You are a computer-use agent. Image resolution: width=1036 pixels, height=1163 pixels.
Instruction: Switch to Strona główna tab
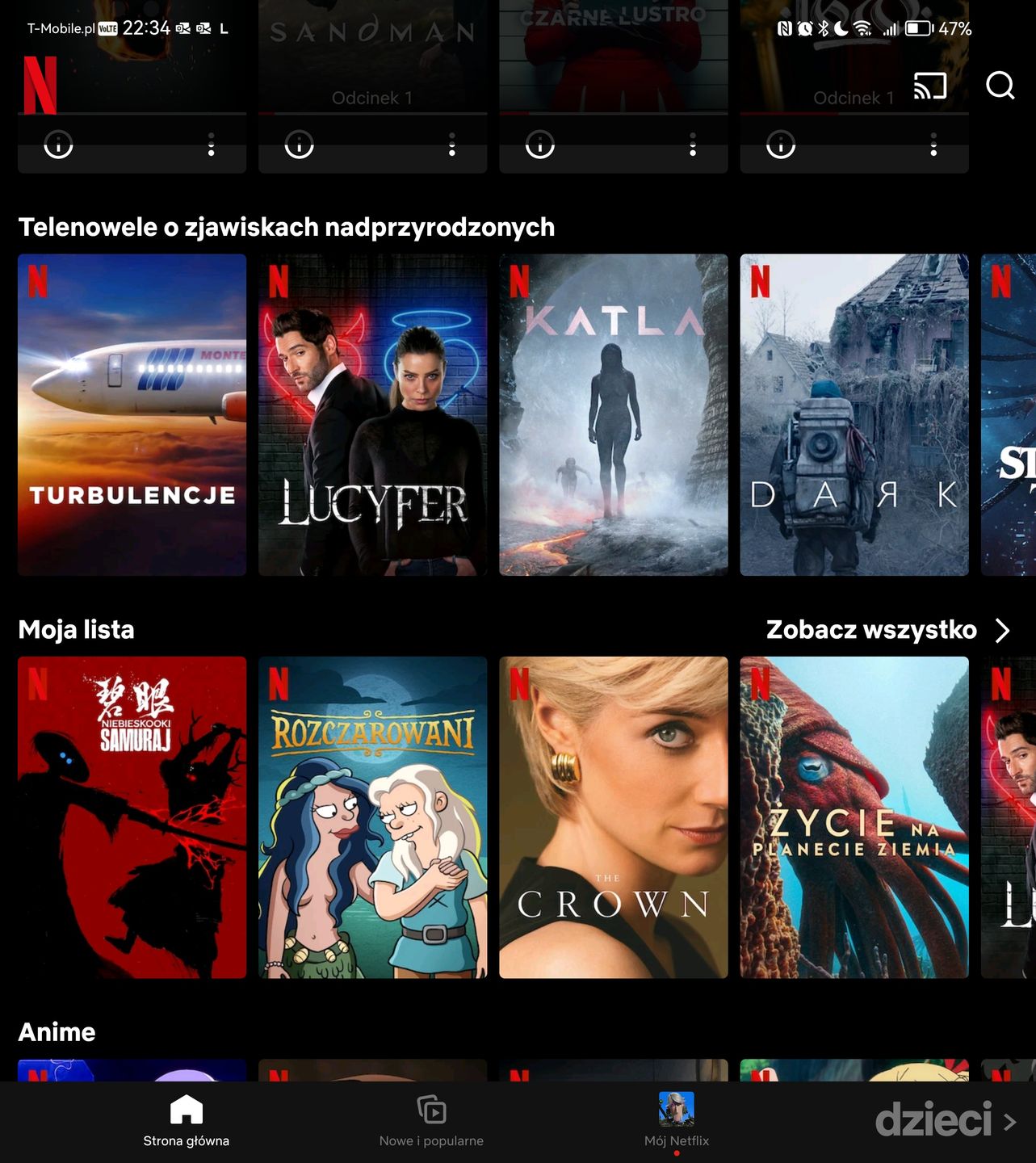click(187, 1121)
